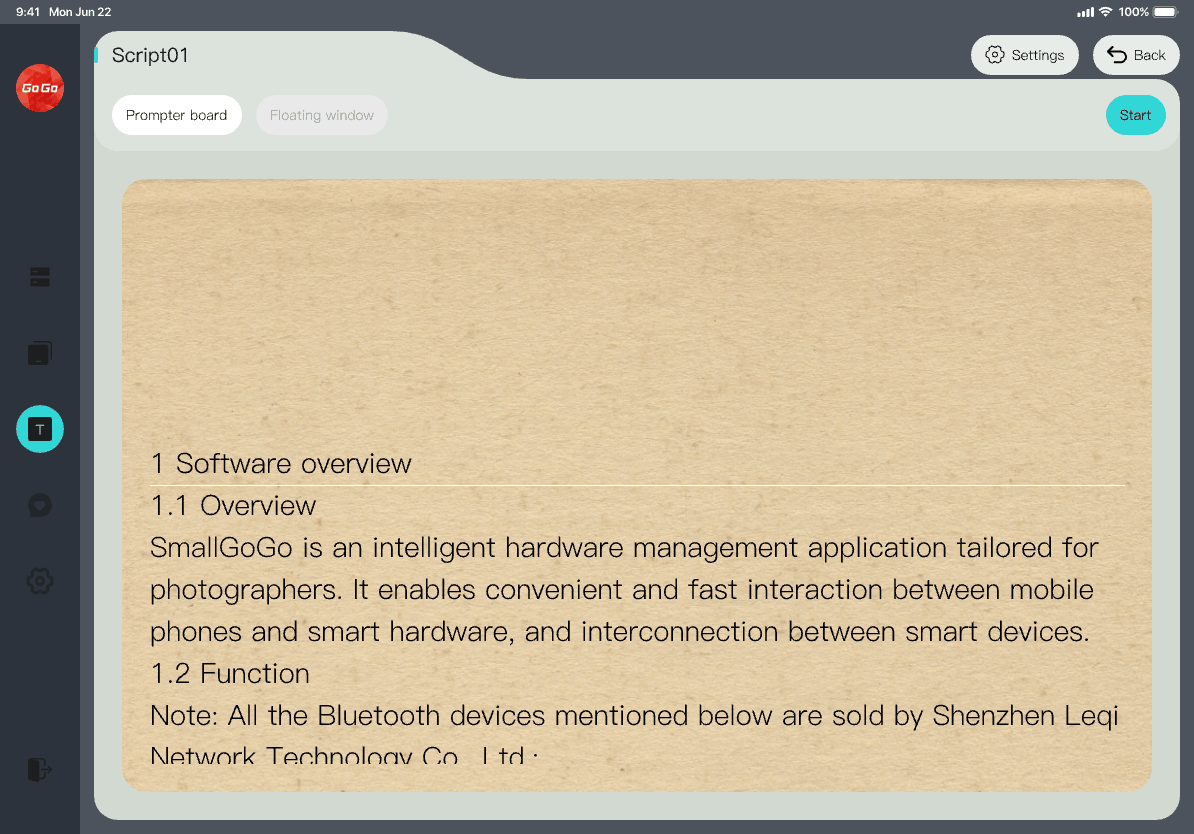
Task: Tap the 9:41 clock in status bar
Action: click(x=28, y=12)
